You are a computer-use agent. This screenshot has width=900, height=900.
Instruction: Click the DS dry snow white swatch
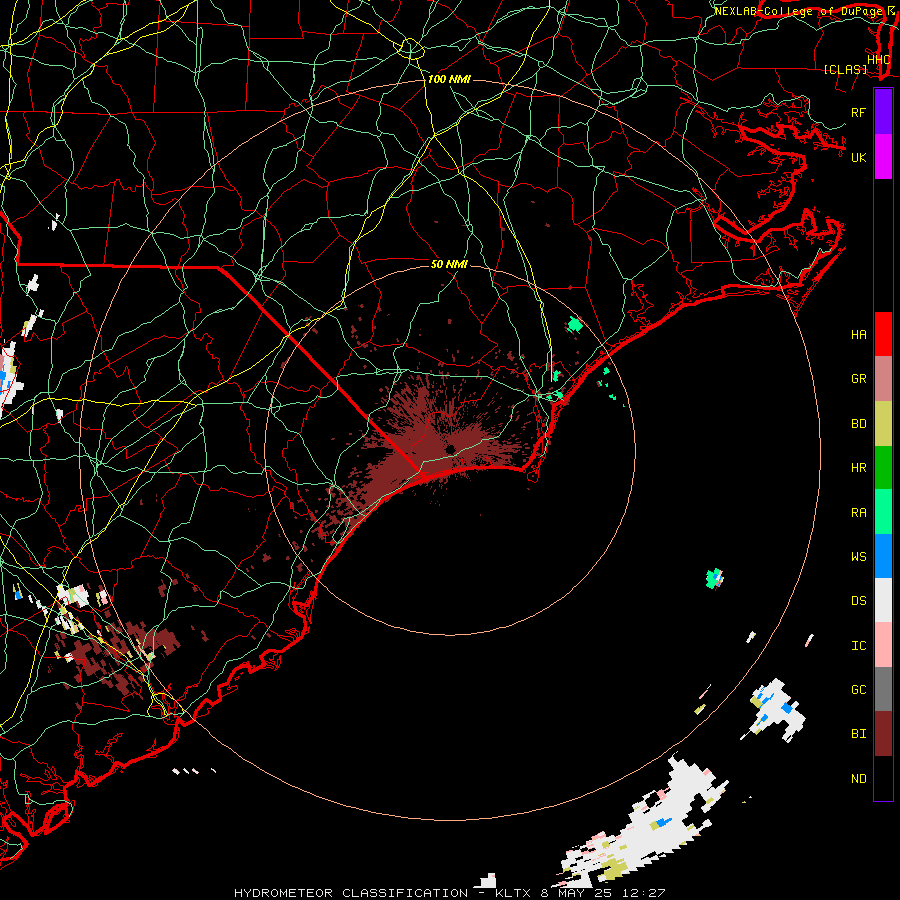pyautogui.click(x=883, y=600)
